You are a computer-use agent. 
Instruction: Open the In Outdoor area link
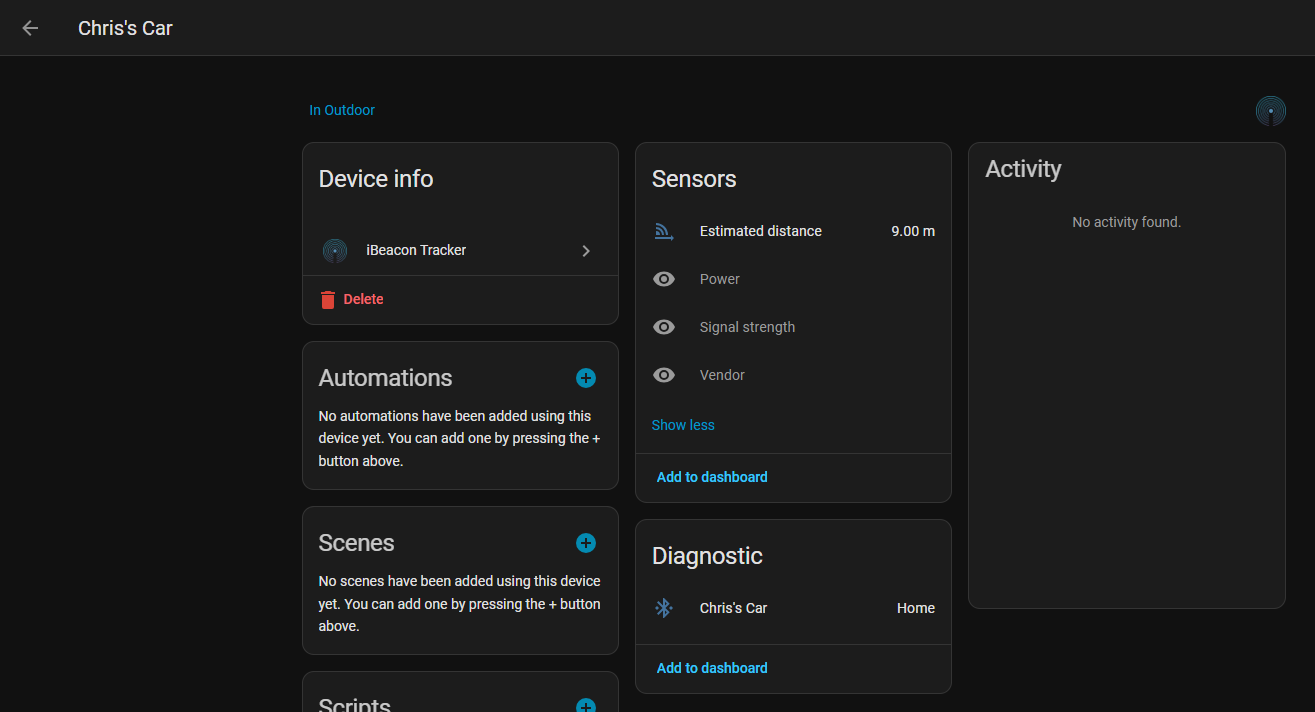[x=342, y=110]
